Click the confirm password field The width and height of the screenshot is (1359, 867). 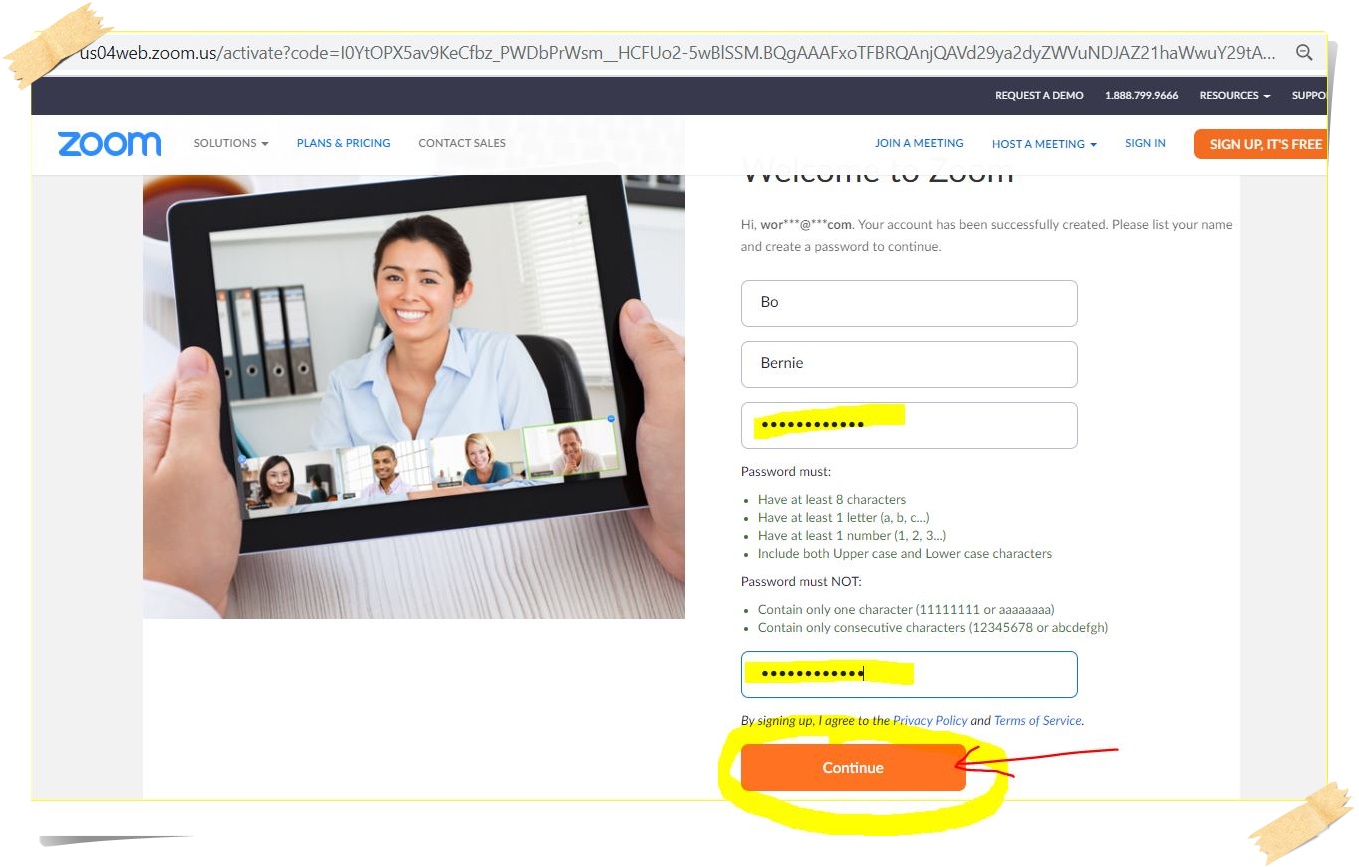(909, 674)
